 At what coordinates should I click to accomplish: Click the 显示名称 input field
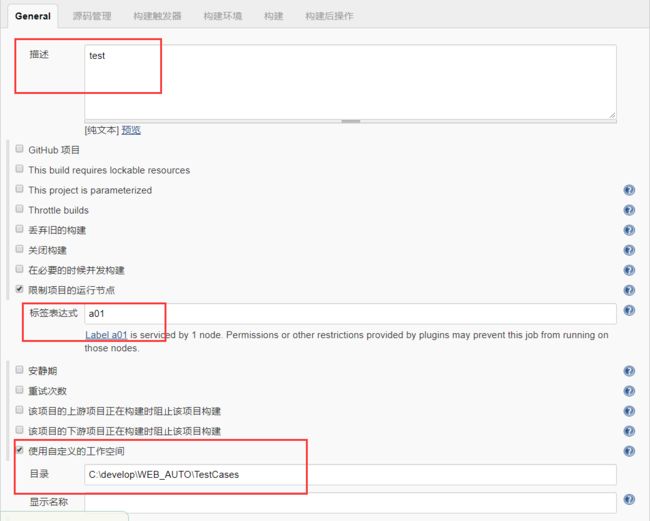pos(350,503)
